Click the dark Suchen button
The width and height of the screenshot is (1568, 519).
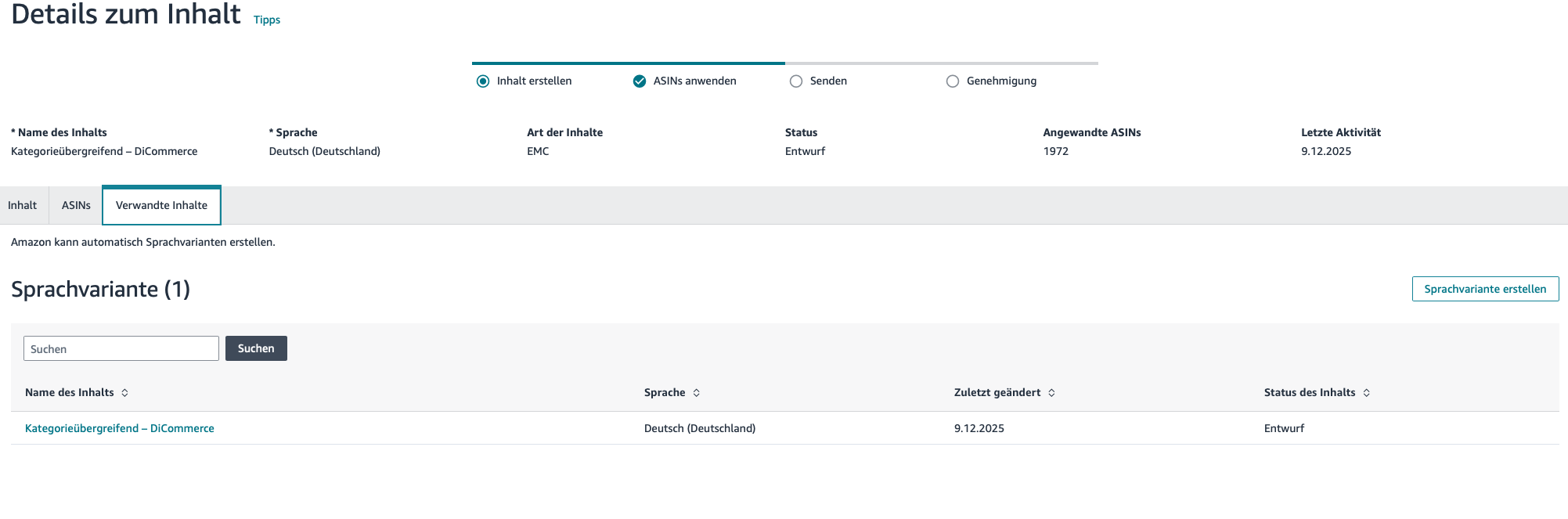click(256, 348)
